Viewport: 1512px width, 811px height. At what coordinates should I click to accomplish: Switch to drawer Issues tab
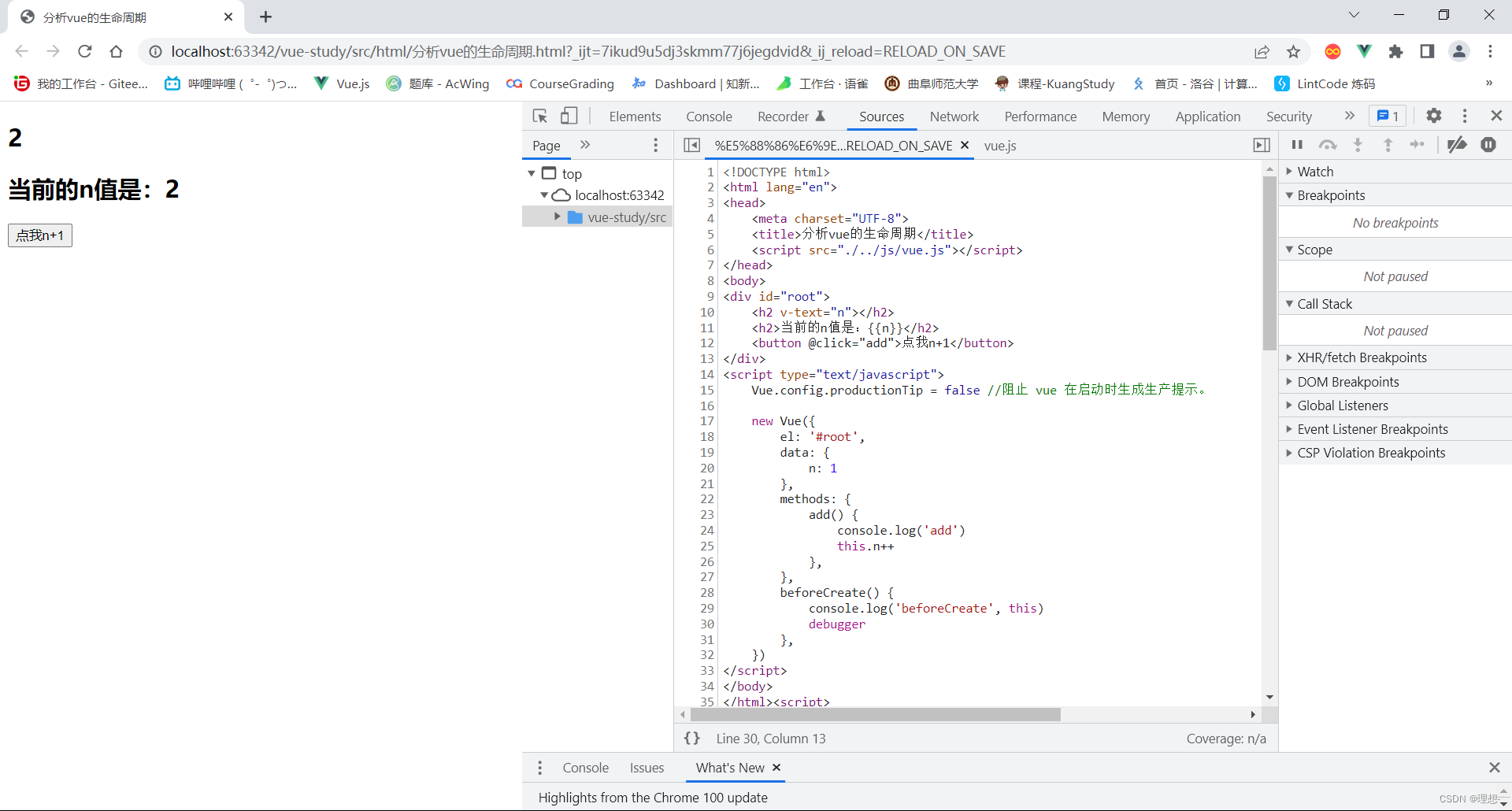tap(647, 768)
